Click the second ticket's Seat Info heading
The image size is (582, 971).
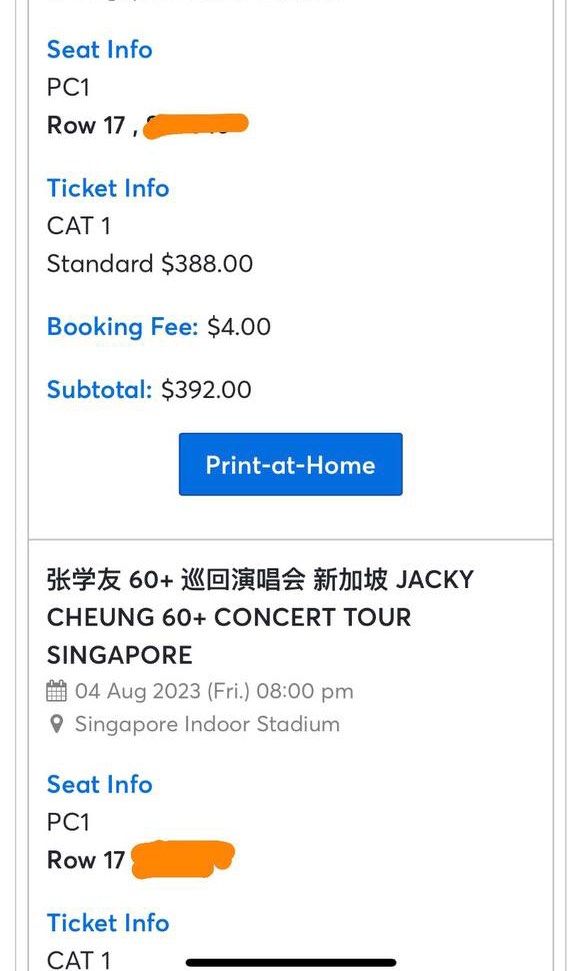[x=99, y=785]
